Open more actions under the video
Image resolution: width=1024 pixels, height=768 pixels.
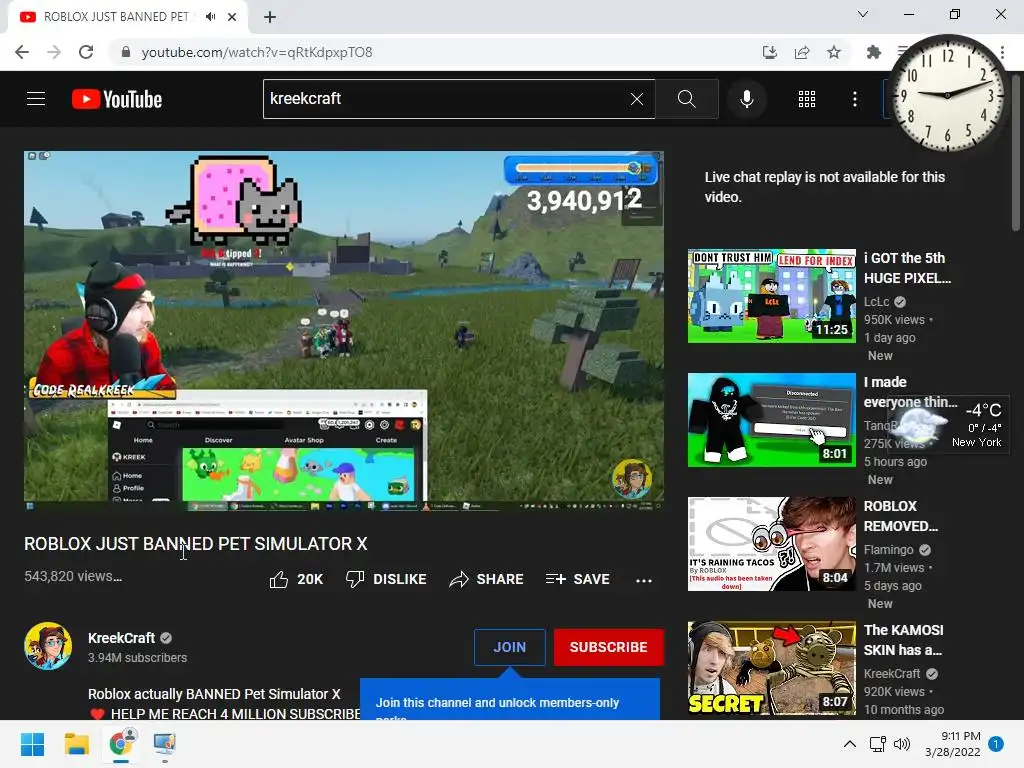(x=644, y=581)
